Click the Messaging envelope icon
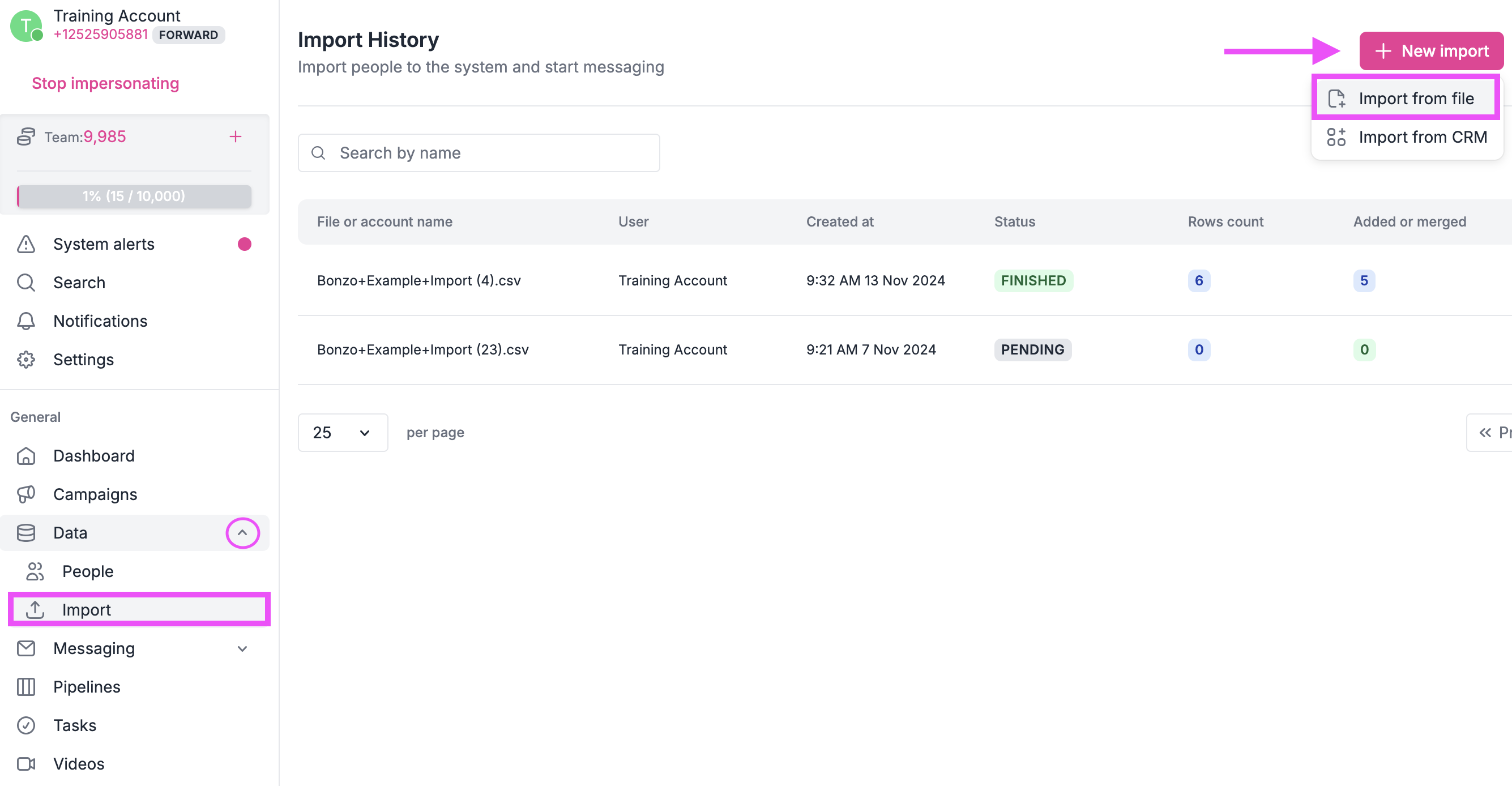The image size is (1512, 786). click(x=26, y=648)
